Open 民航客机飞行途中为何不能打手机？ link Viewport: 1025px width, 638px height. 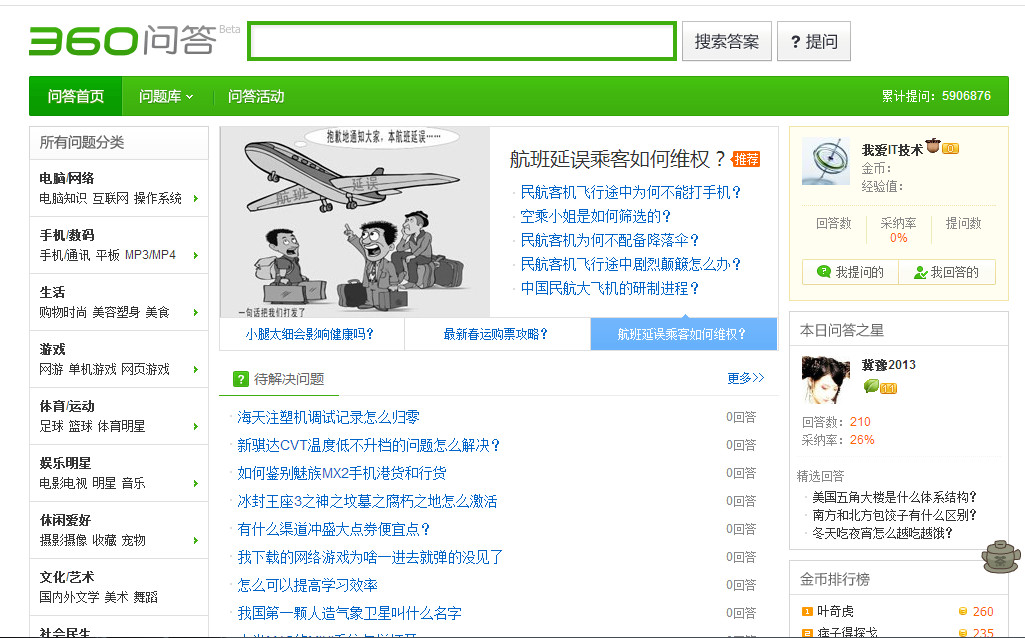click(631, 192)
